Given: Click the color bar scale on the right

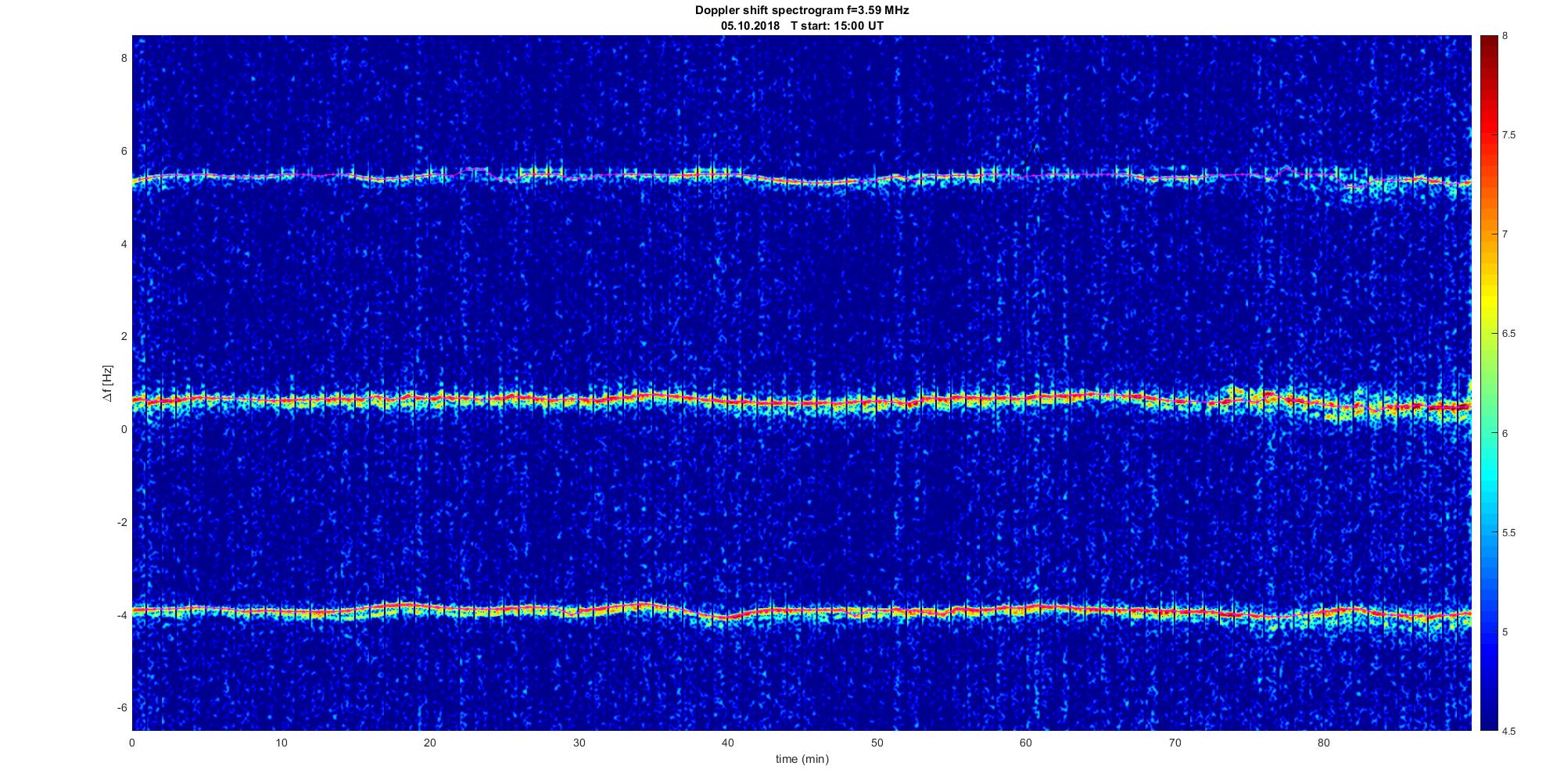Looking at the screenshot, I should [1488, 383].
